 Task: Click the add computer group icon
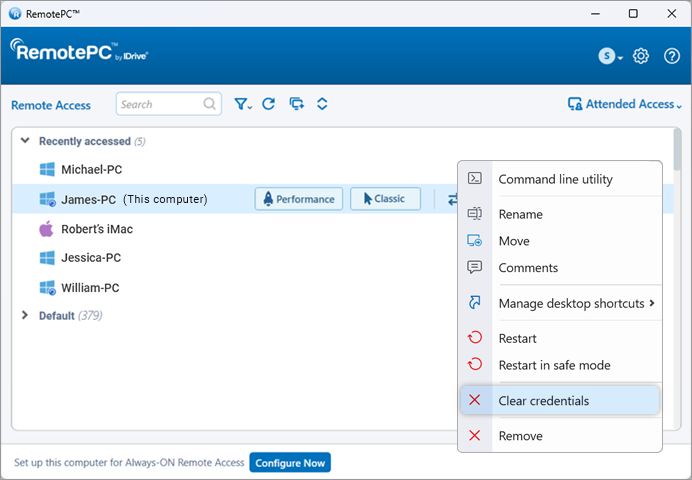pos(296,104)
